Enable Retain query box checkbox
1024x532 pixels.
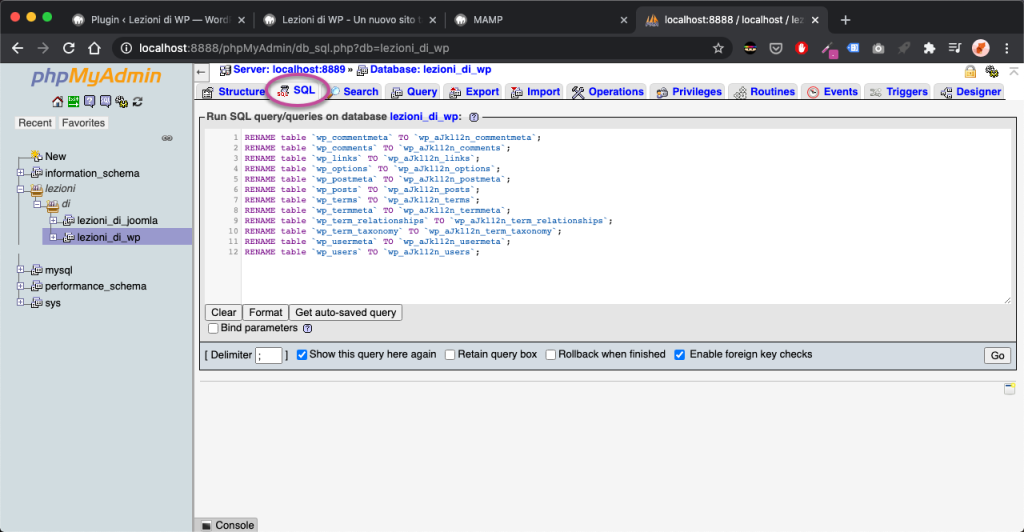[450, 354]
